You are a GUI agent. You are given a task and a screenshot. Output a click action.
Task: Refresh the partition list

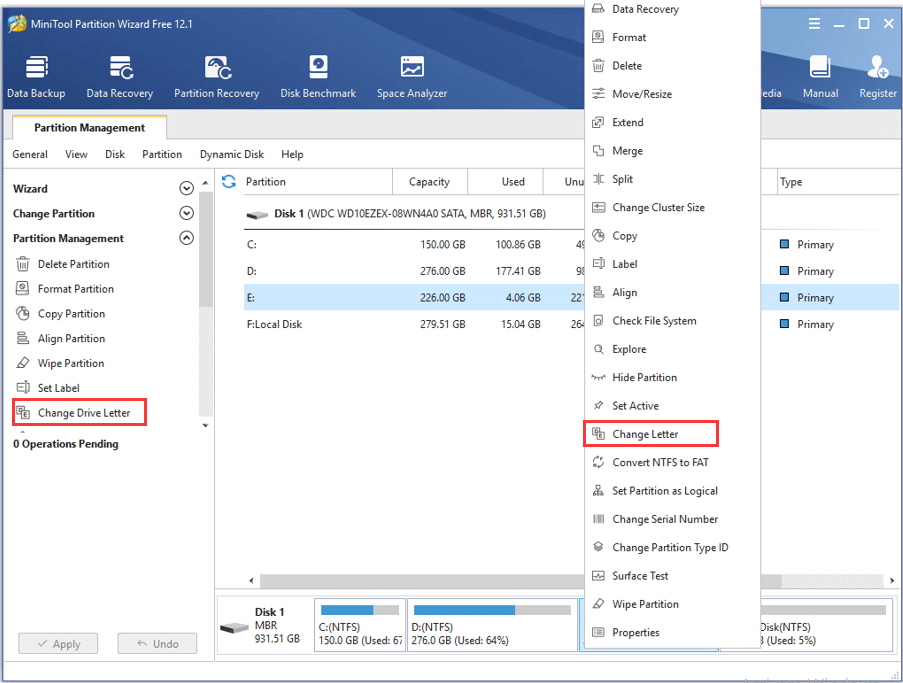click(229, 181)
